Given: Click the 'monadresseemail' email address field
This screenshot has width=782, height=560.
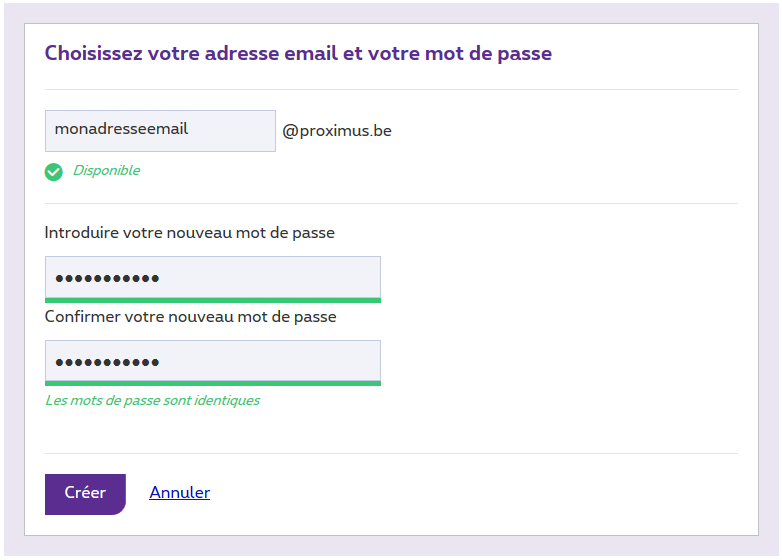Looking at the screenshot, I should click(x=160, y=131).
